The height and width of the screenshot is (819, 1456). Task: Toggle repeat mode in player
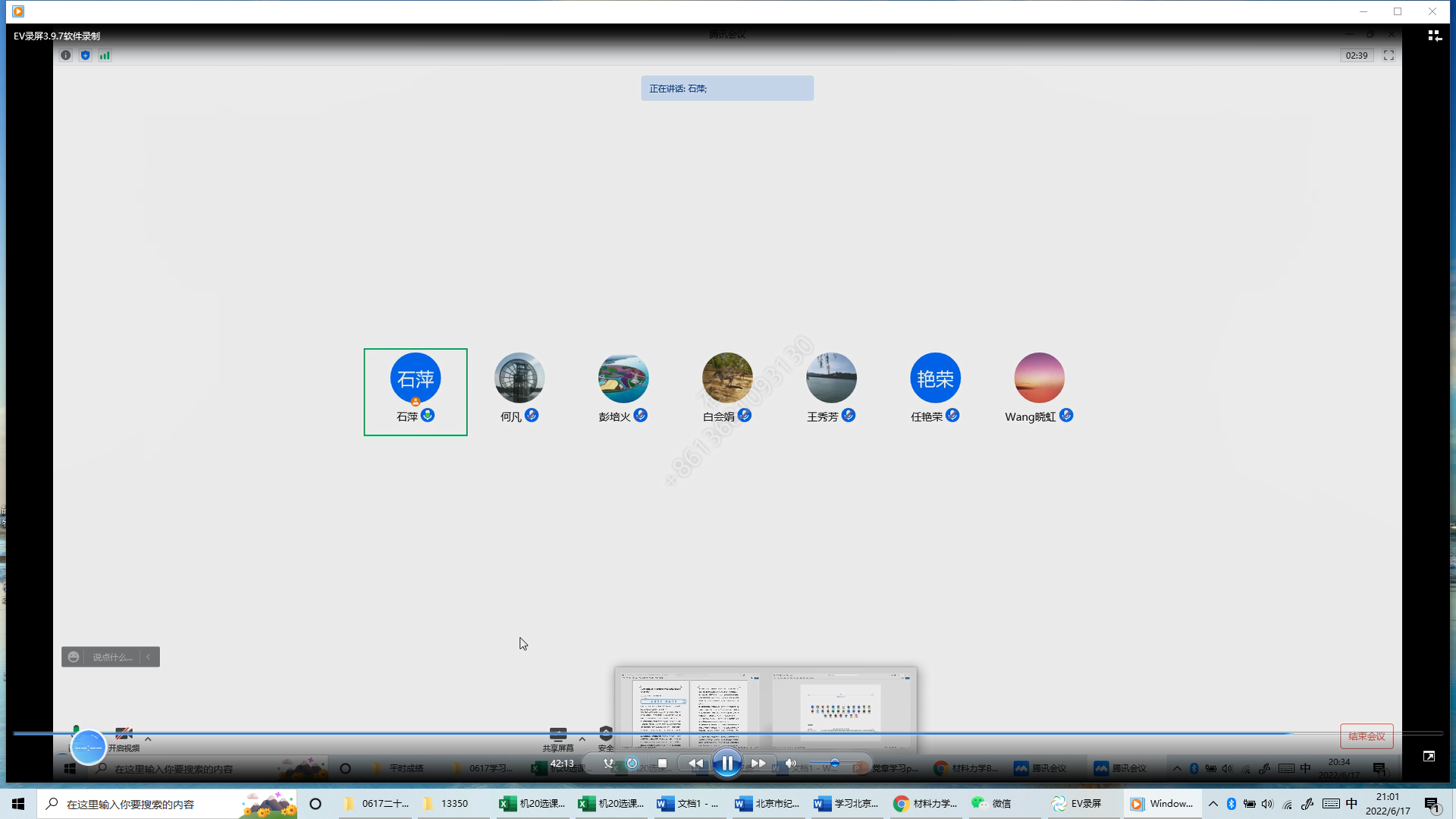[632, 763]
